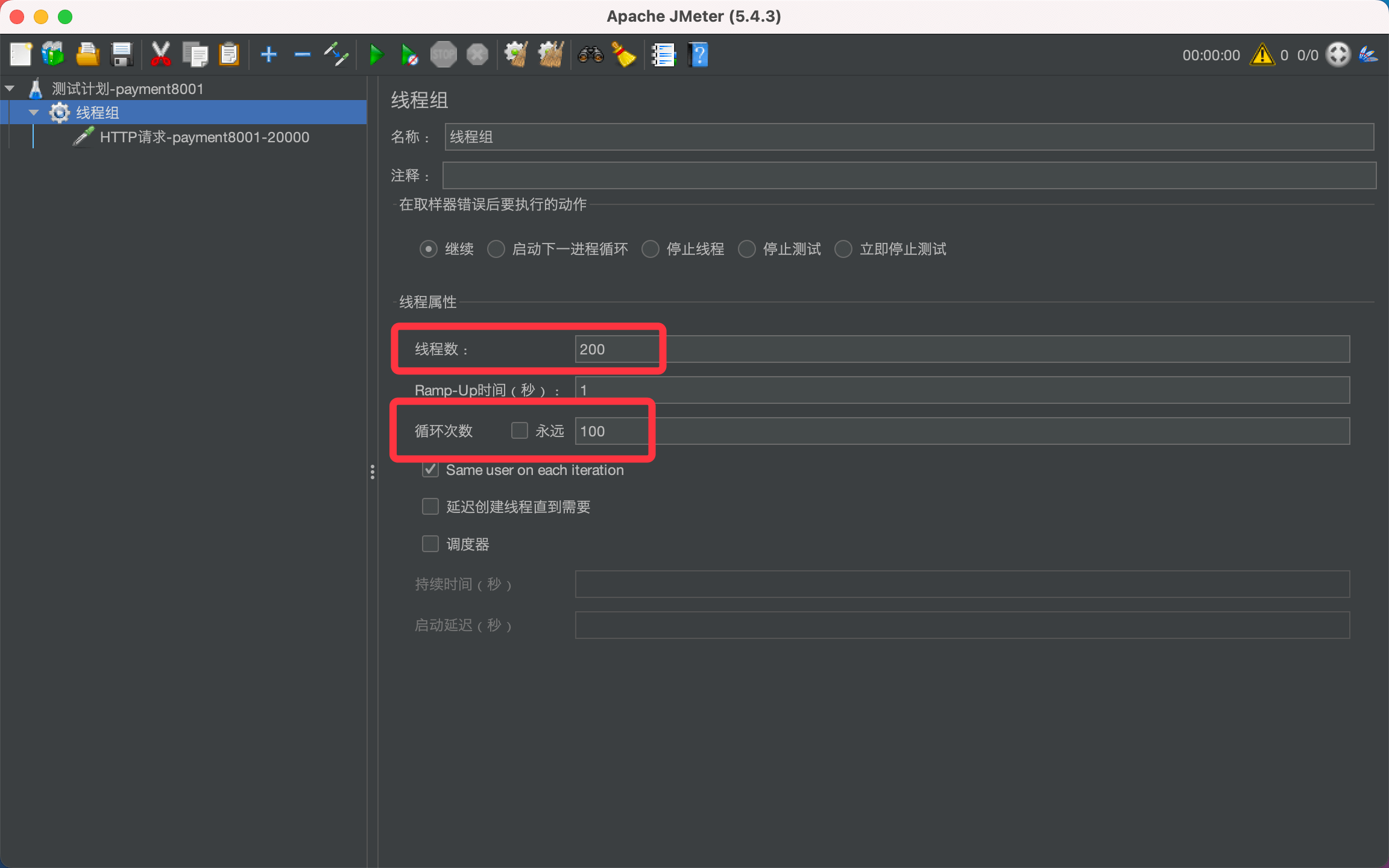The image size is (1389, 868).
Task: Select HTTP请求-payment8001-20000 tree item
Action: pyautogui.click(x=204, y=137)
